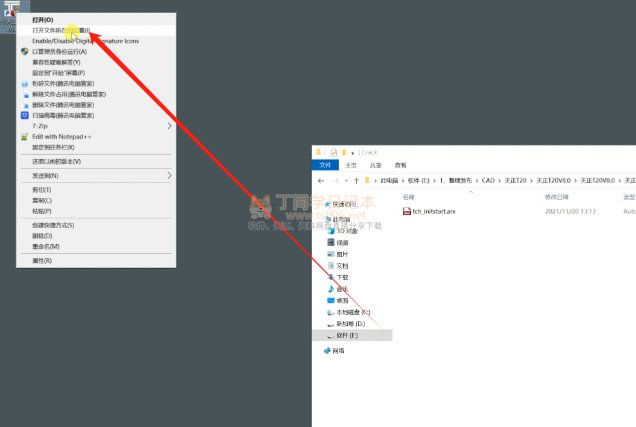636x427 pixels.
Task: Switch to the 共享 ribbon tab
Action: click(x=376, y=165)
